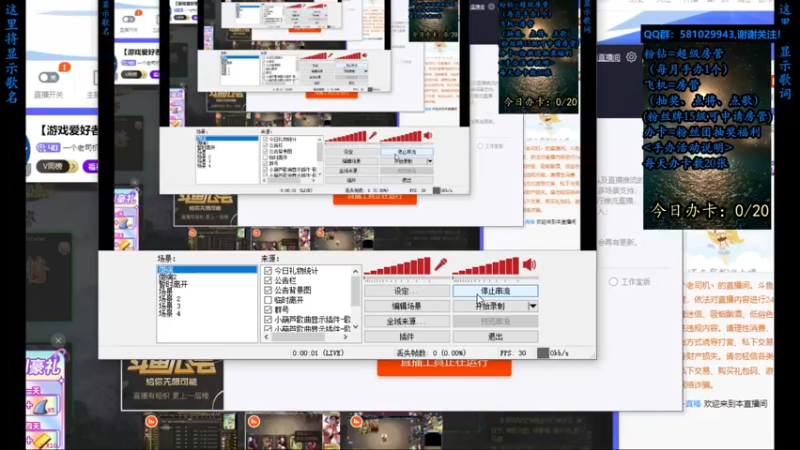The height and width of the screenshot is (450, 800).
Task: Click the 斗鱼公会 banner under the main OBS panel
Action: click(x=172, y=384)
